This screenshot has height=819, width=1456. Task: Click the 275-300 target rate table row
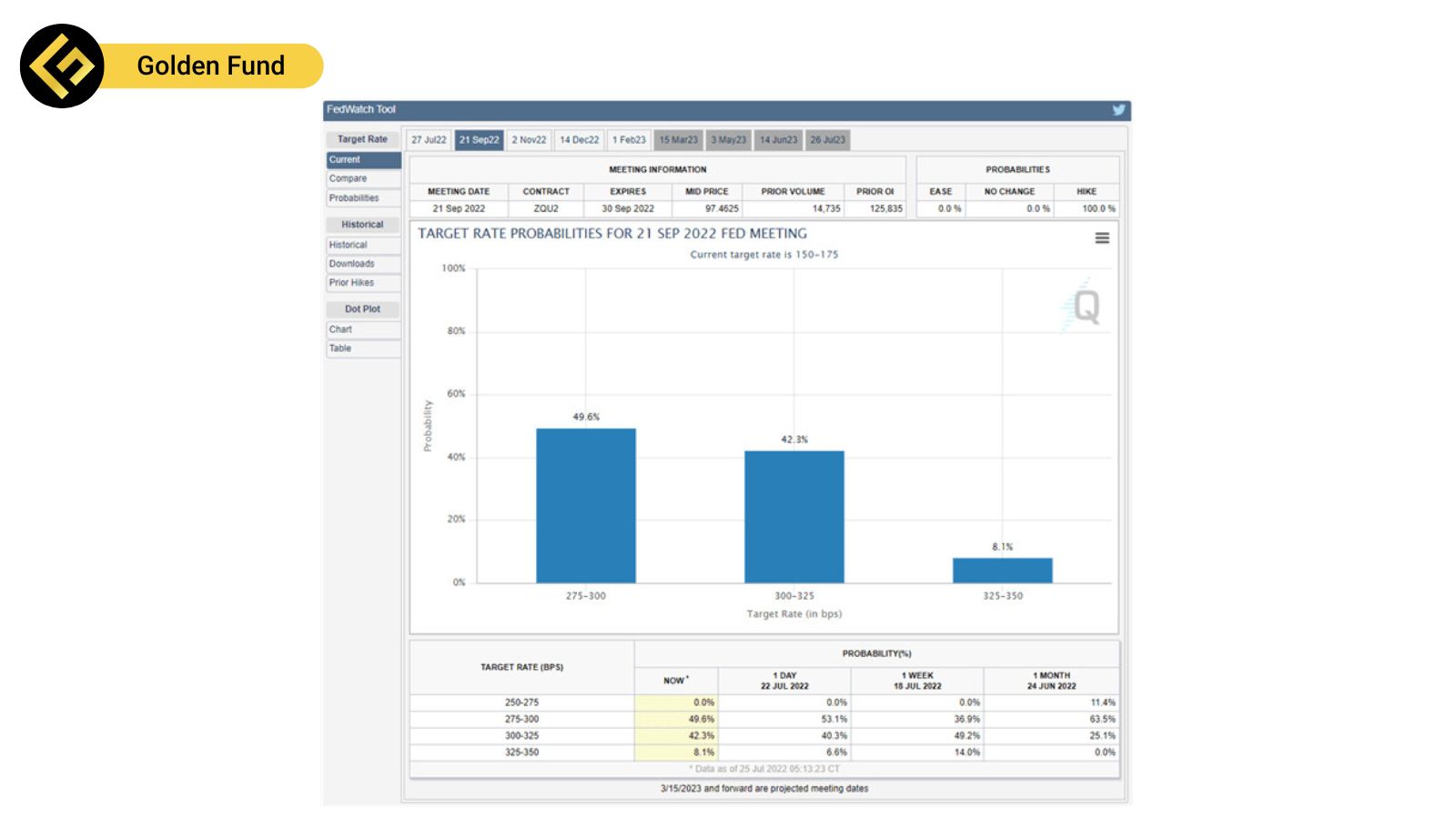764,720
